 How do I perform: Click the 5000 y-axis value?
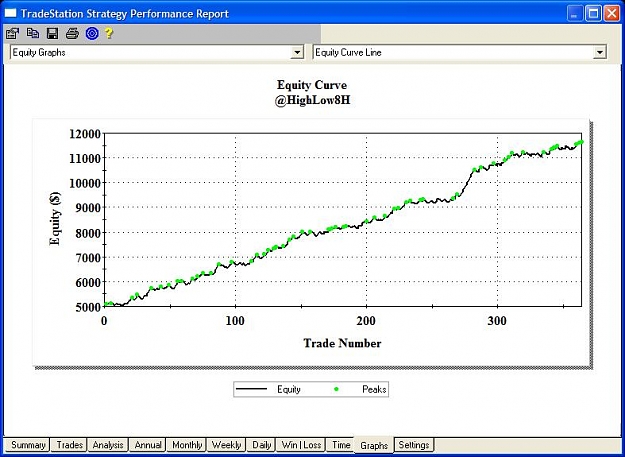88,307
